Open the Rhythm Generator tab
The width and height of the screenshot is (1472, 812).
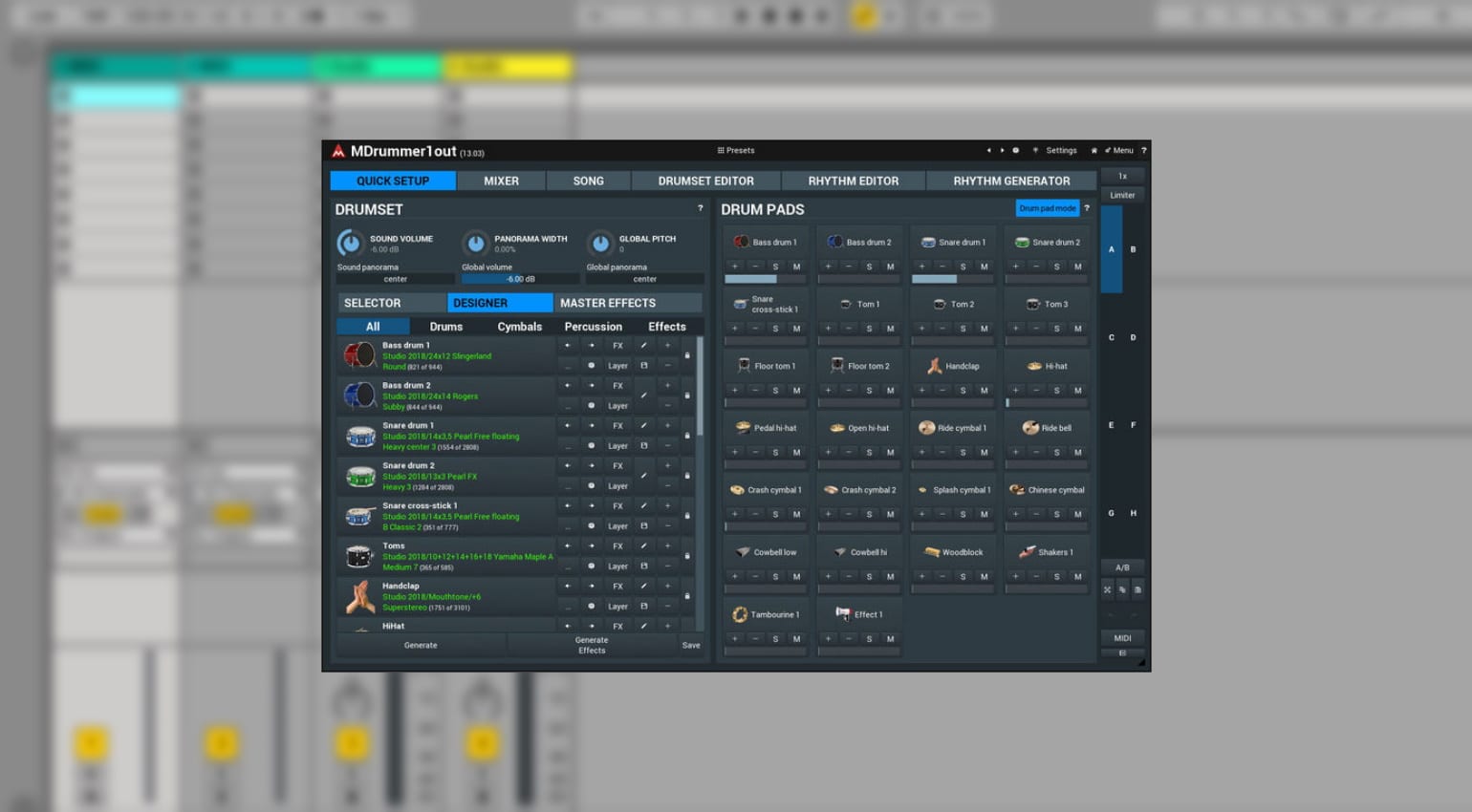1011,181
